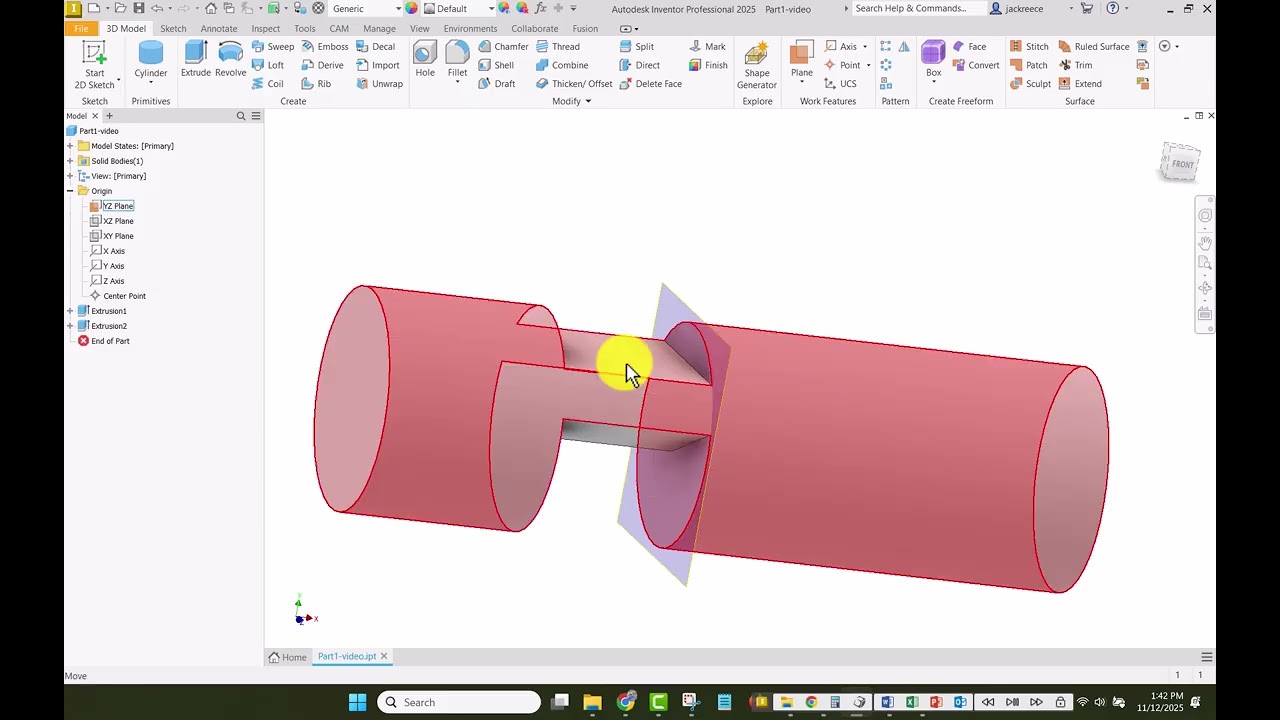Expand the Extrusion2 node
Screen dimensions: 1280x720
70,326
